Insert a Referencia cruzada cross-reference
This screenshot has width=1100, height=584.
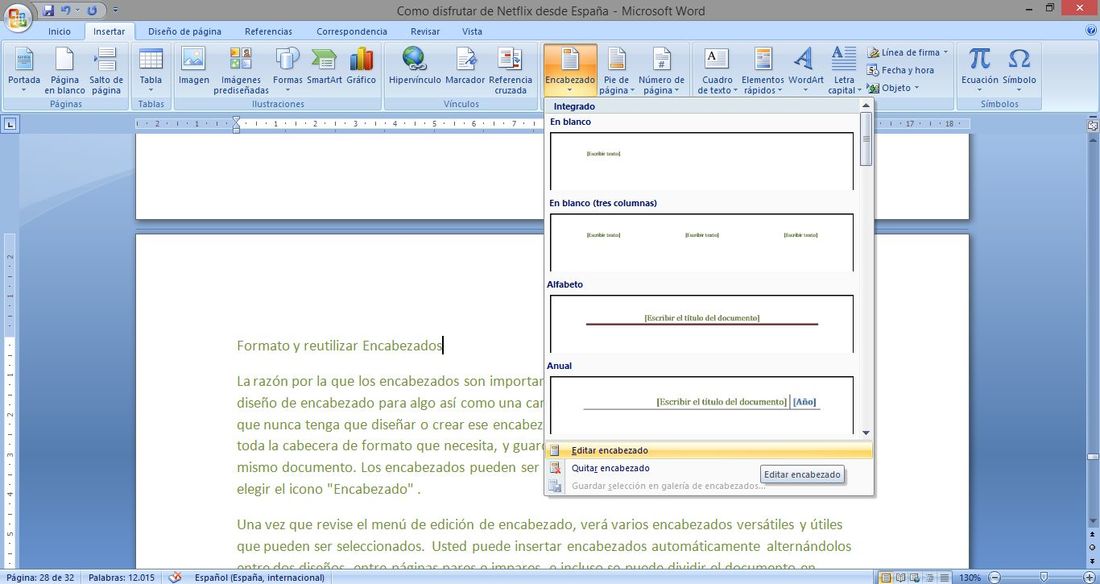tap(510, 70)
